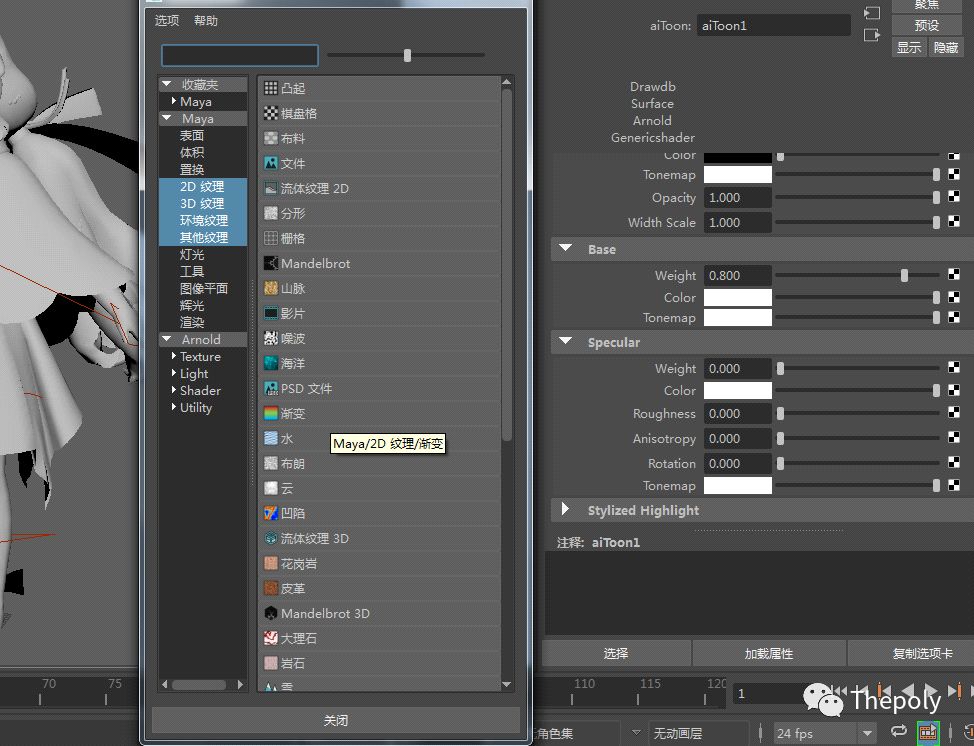Click the 预设 presets button
This screenshot has width=974, height=746.
click(926, 25)
